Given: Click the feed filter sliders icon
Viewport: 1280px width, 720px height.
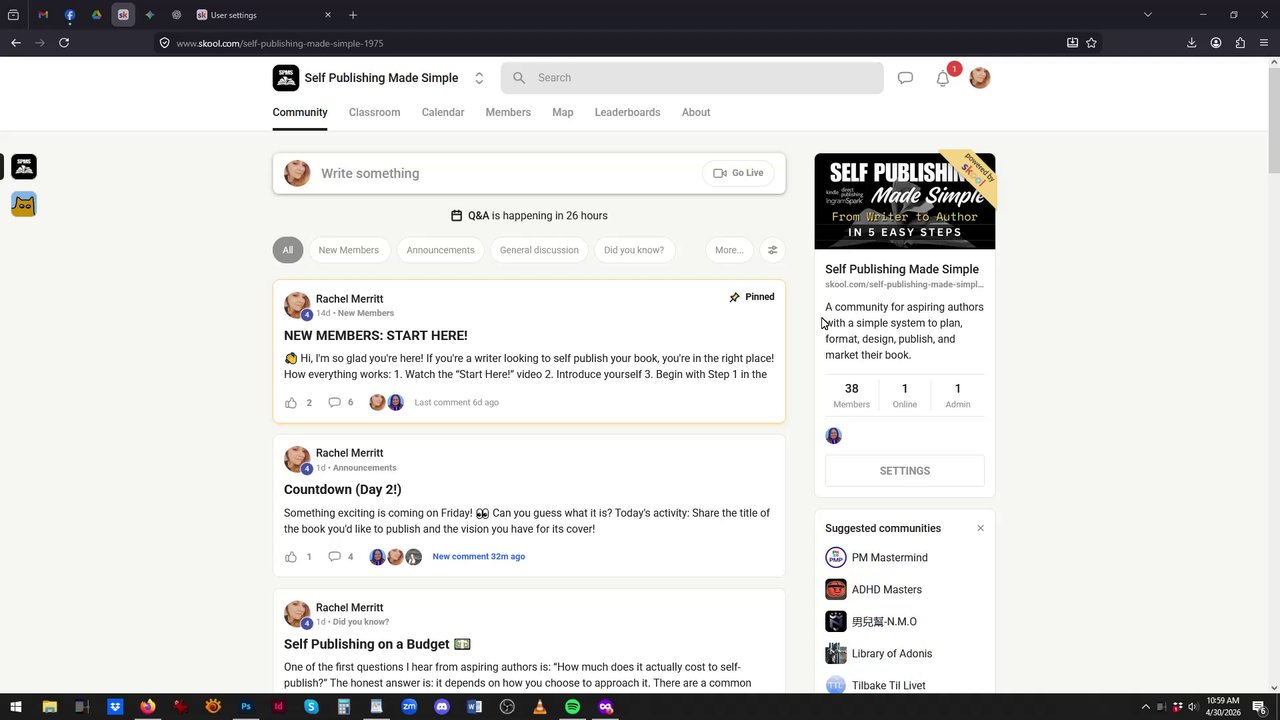Looking at the screenshot, I should pyautogui.click(x=772, y=250).
